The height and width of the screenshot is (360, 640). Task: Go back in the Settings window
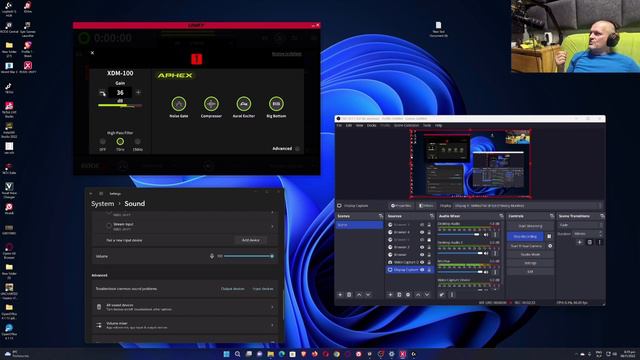click(x=91, y=193)
